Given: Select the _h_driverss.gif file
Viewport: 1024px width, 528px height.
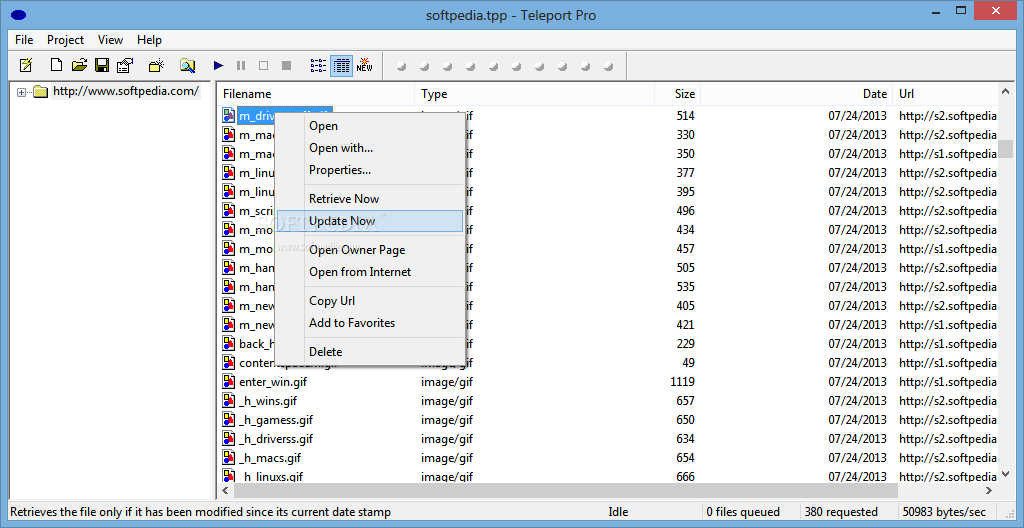Looking at the screenshot, I should 276,438.
